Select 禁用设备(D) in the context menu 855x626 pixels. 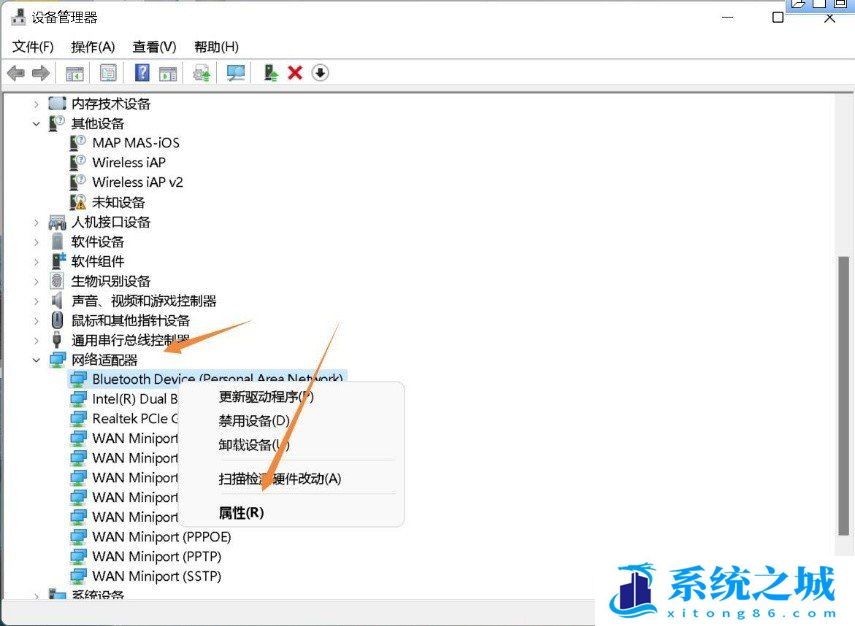(254, 421)
